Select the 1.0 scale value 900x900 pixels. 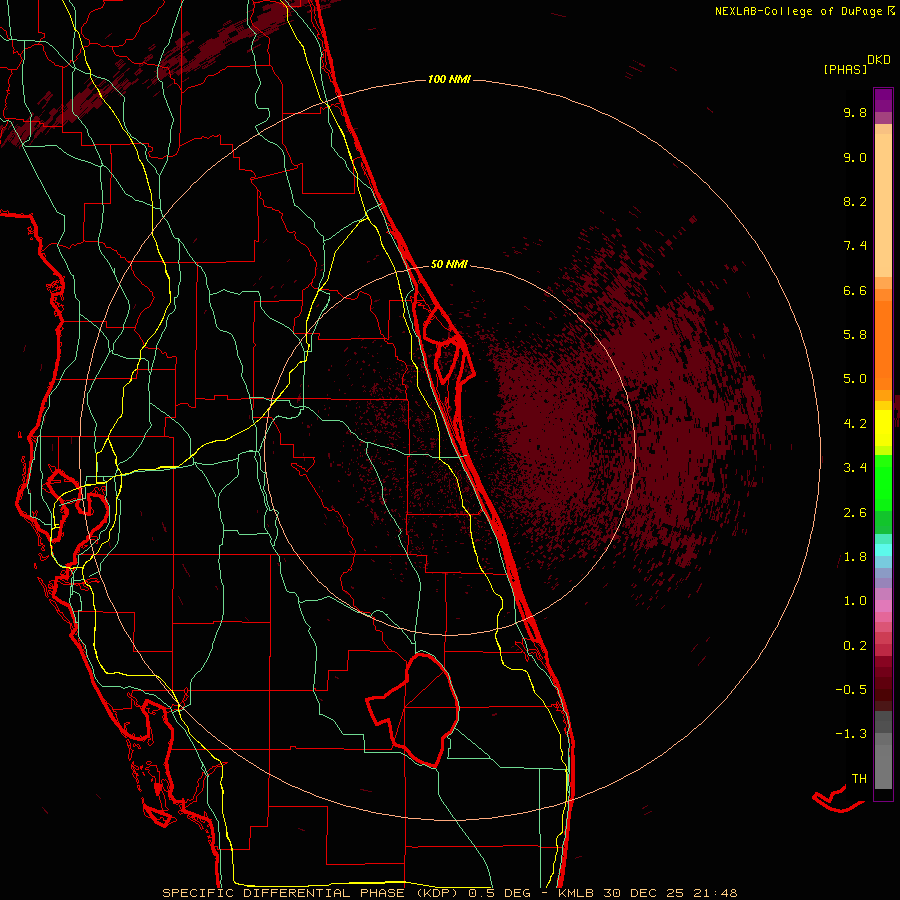point(855,601)
